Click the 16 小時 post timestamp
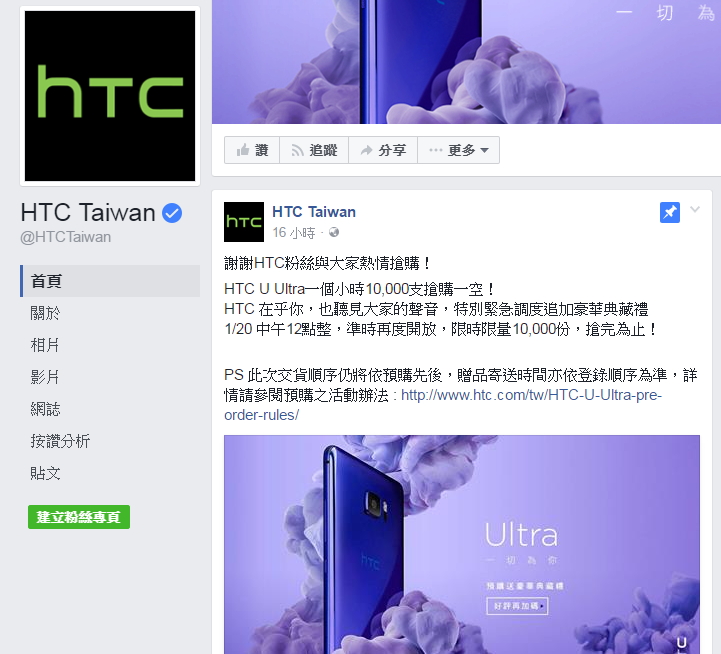The height and width of the screenshot is (654, 721). tap(294, 233)
